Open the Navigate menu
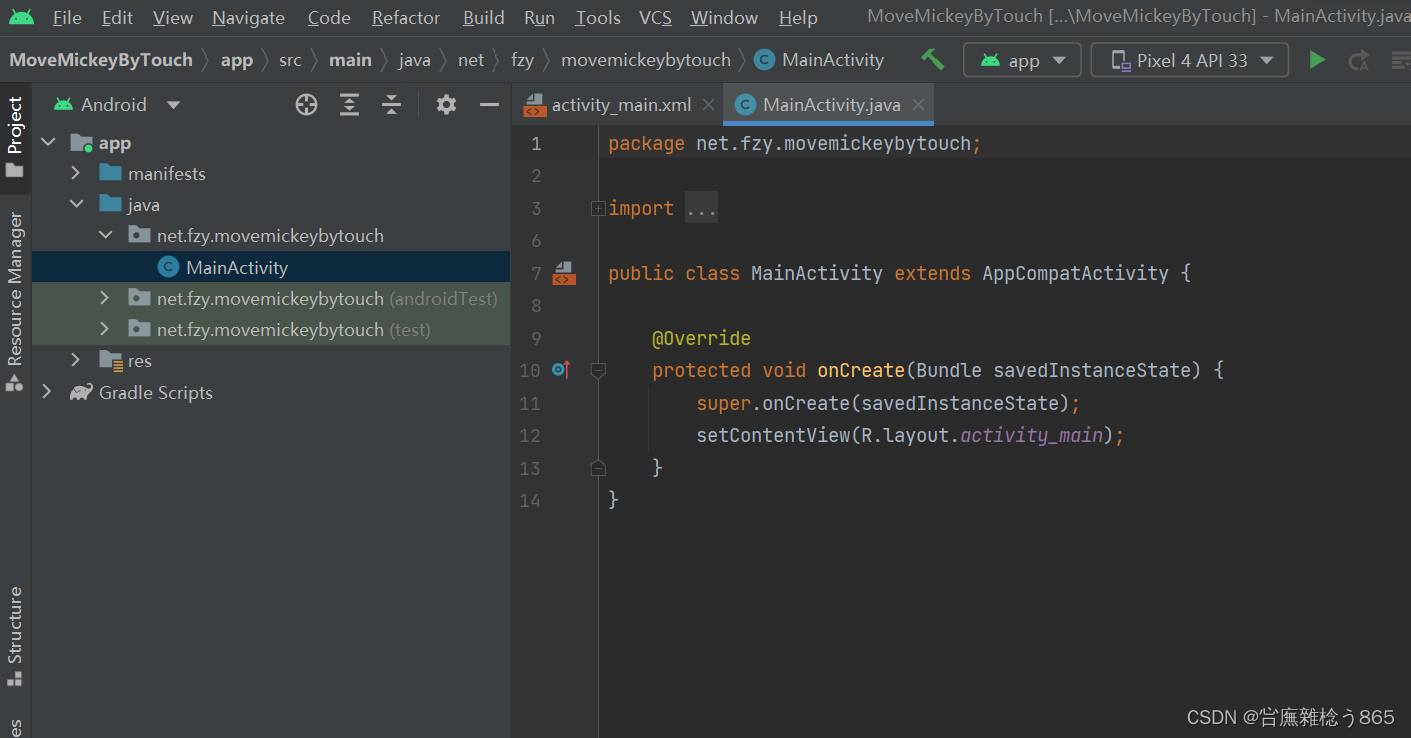The height and width of the screenshot is (738, 1411). 248,18
